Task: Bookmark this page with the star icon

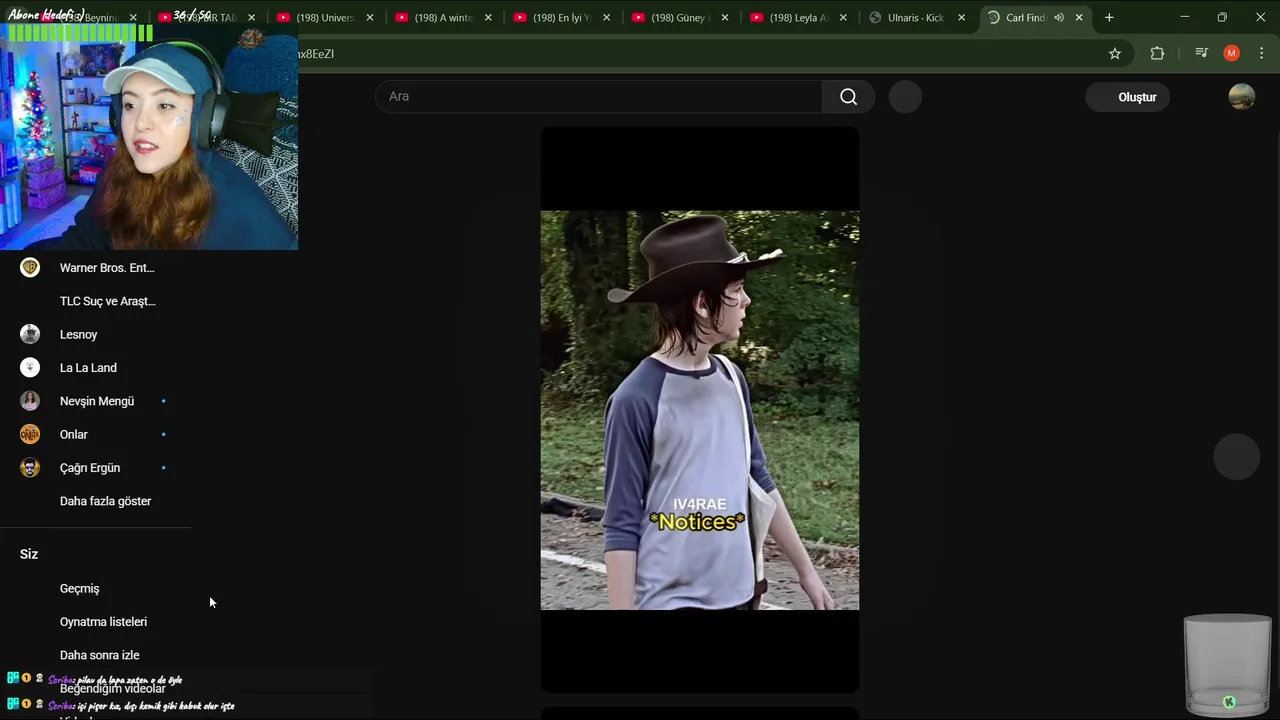Action: click(x=1115, y=54)
